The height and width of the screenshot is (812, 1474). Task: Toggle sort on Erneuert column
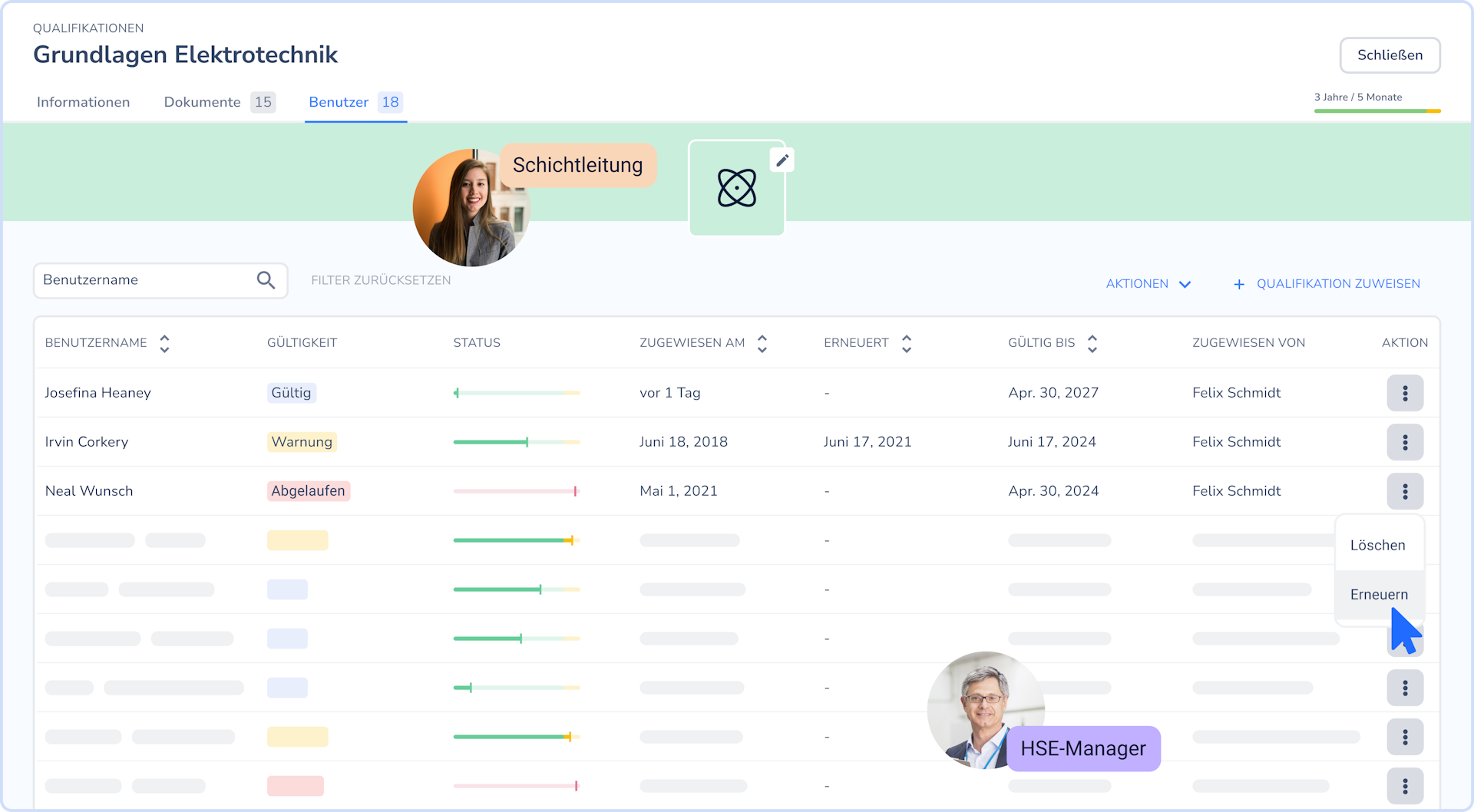coord(906,343)
